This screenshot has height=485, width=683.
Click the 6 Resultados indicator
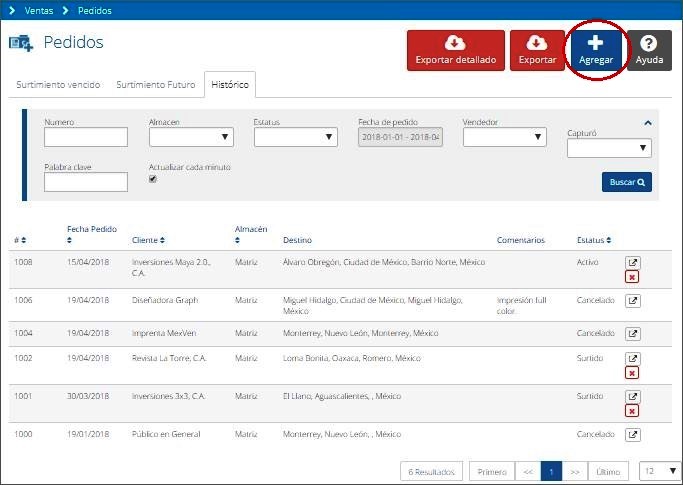point(431,471)
